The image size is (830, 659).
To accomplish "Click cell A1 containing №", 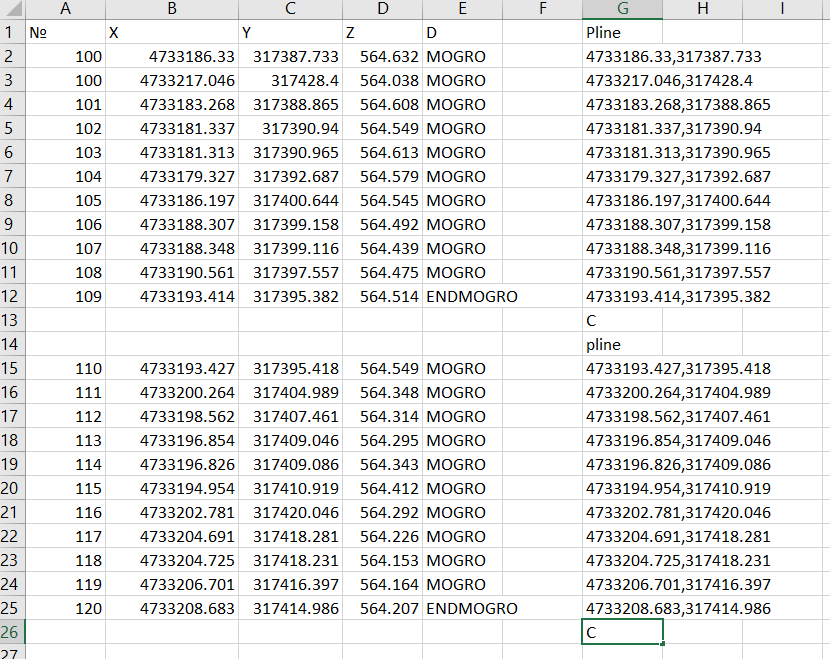I will coord(65,32).
